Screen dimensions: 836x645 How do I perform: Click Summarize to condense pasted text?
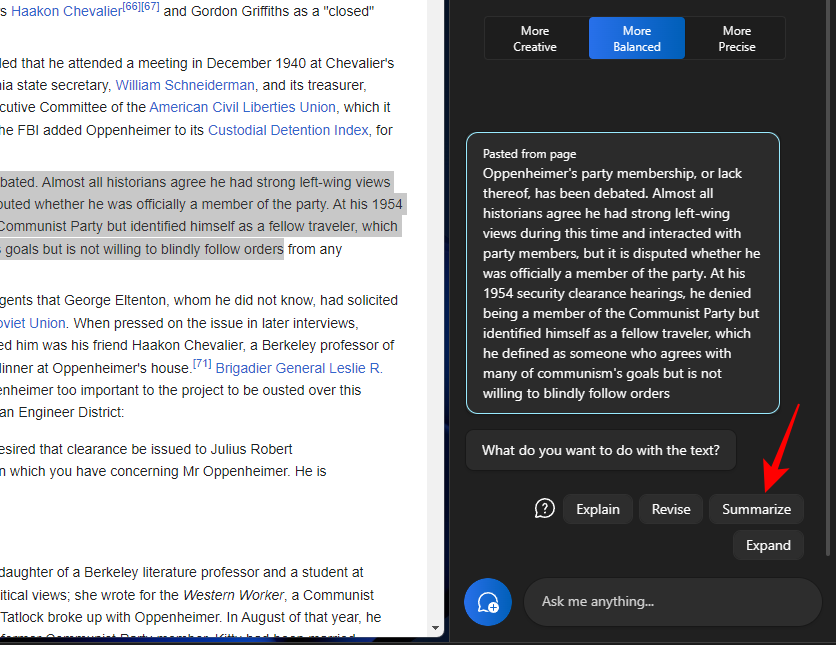click(756, 509)
